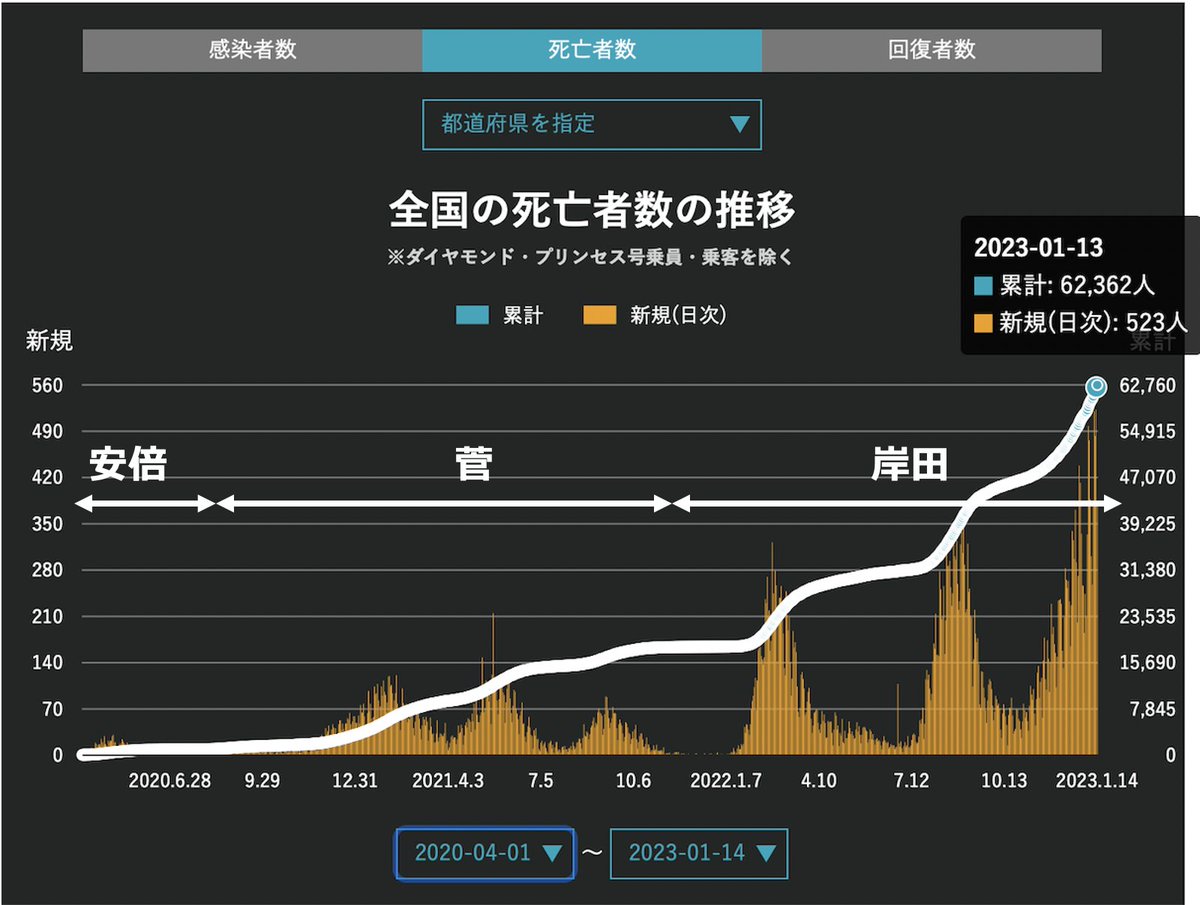Viewport: 1200px width, 905px height.
Task: Click the x-axis label 2020.6.28
Action: click(x=170, y=781)
